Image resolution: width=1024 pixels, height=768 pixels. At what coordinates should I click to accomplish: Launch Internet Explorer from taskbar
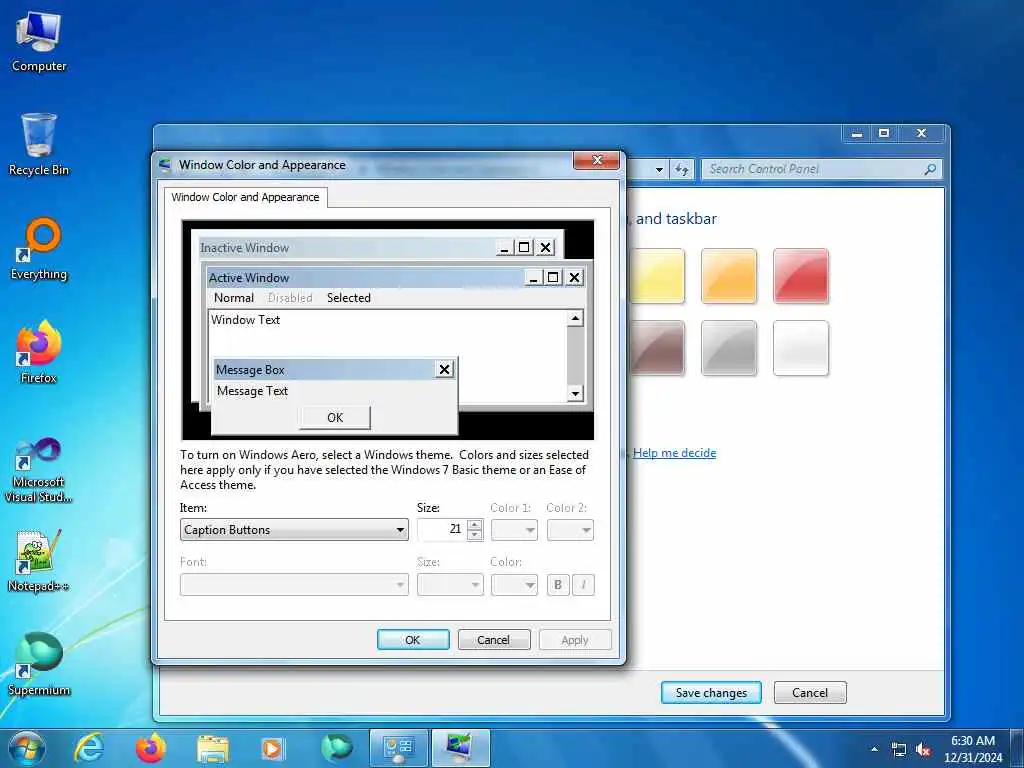[x=88, y=748]
